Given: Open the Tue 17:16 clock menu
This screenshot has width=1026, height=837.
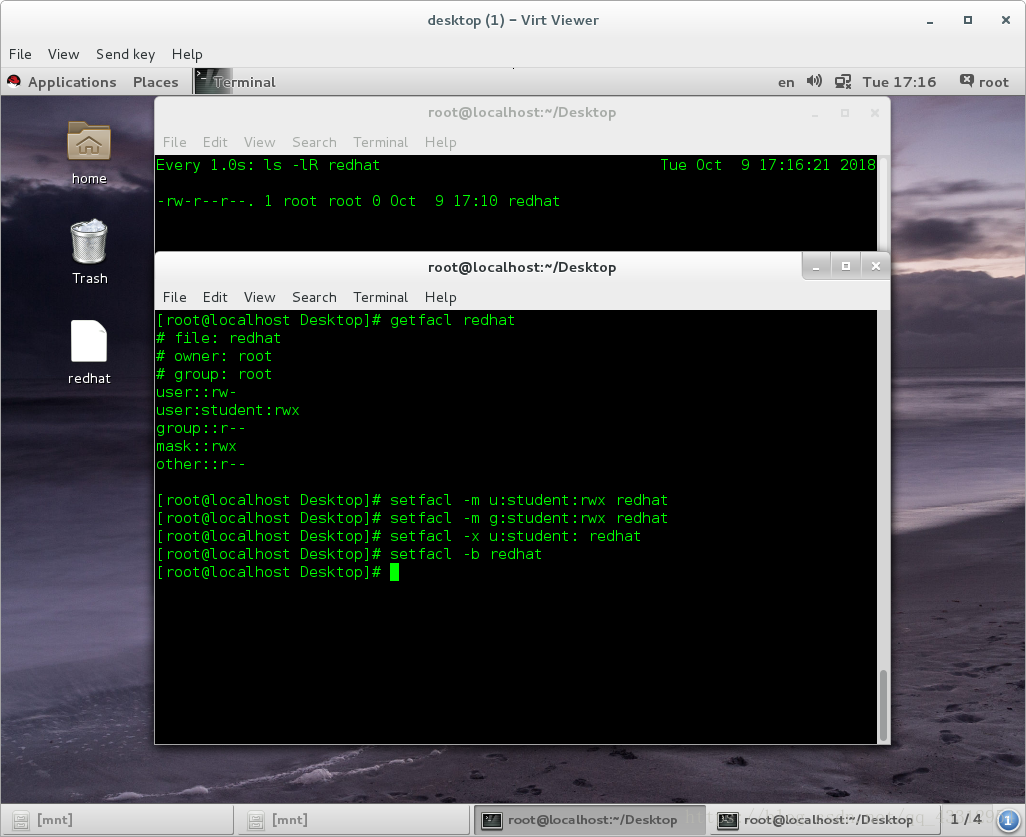Looking at the screenshot, I should [x=899, y=82].
